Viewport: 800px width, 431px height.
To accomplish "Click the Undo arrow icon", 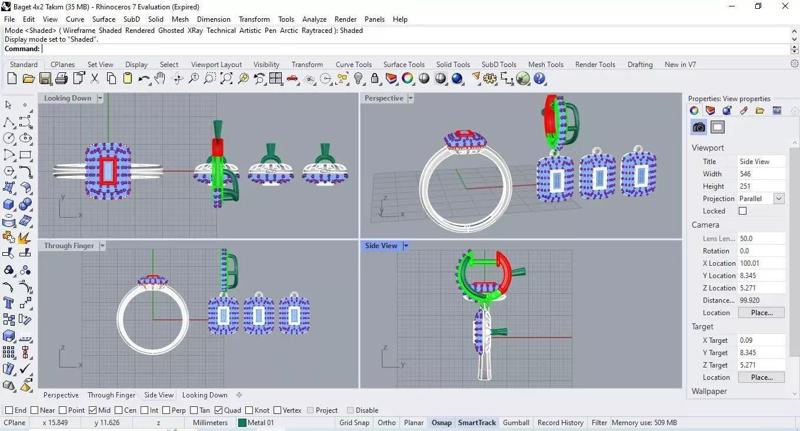I will (144, 79).
